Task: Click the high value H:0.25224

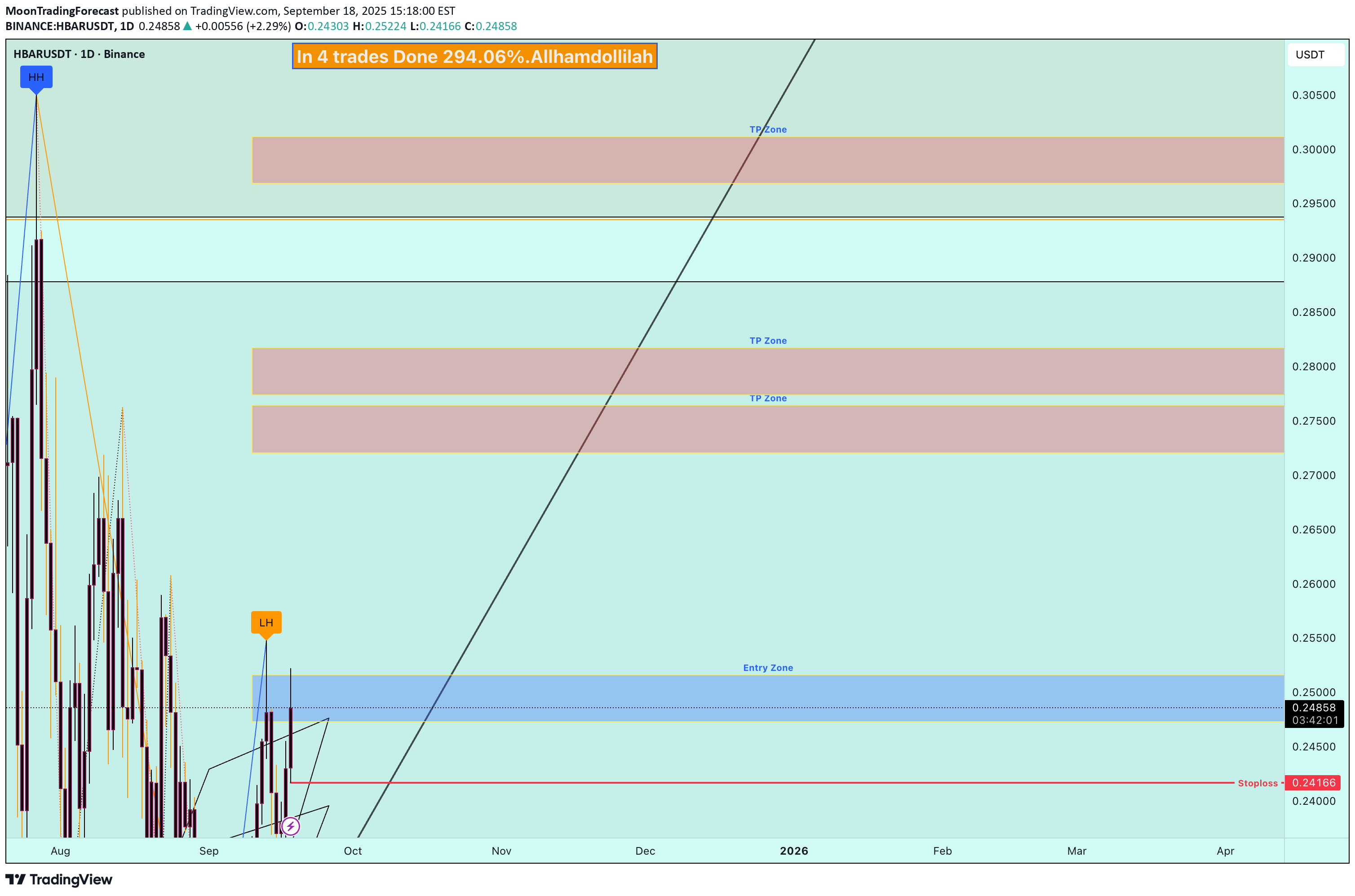Action: pos(379,26)
